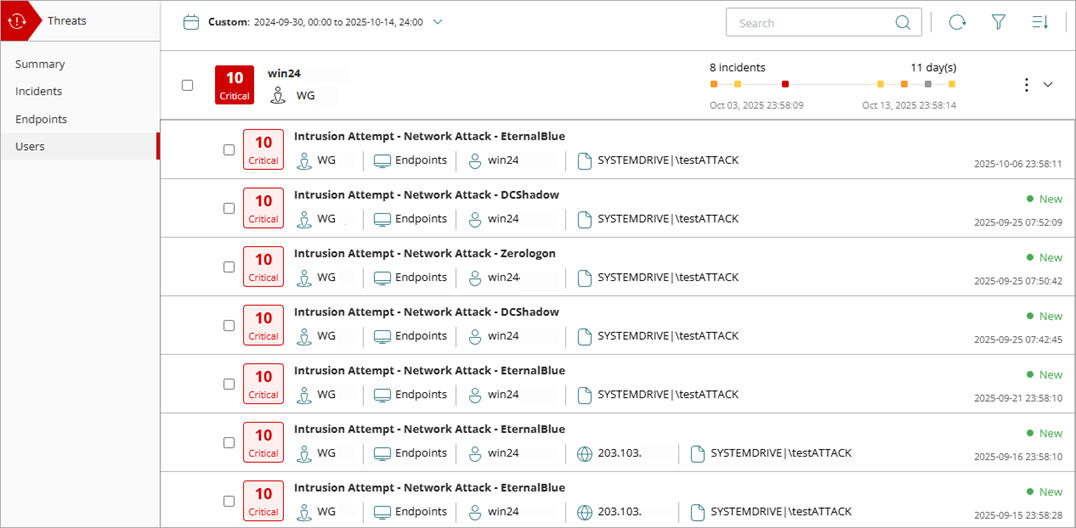
Task: Click the win24 user name in header
Action: tap(284, 73)
